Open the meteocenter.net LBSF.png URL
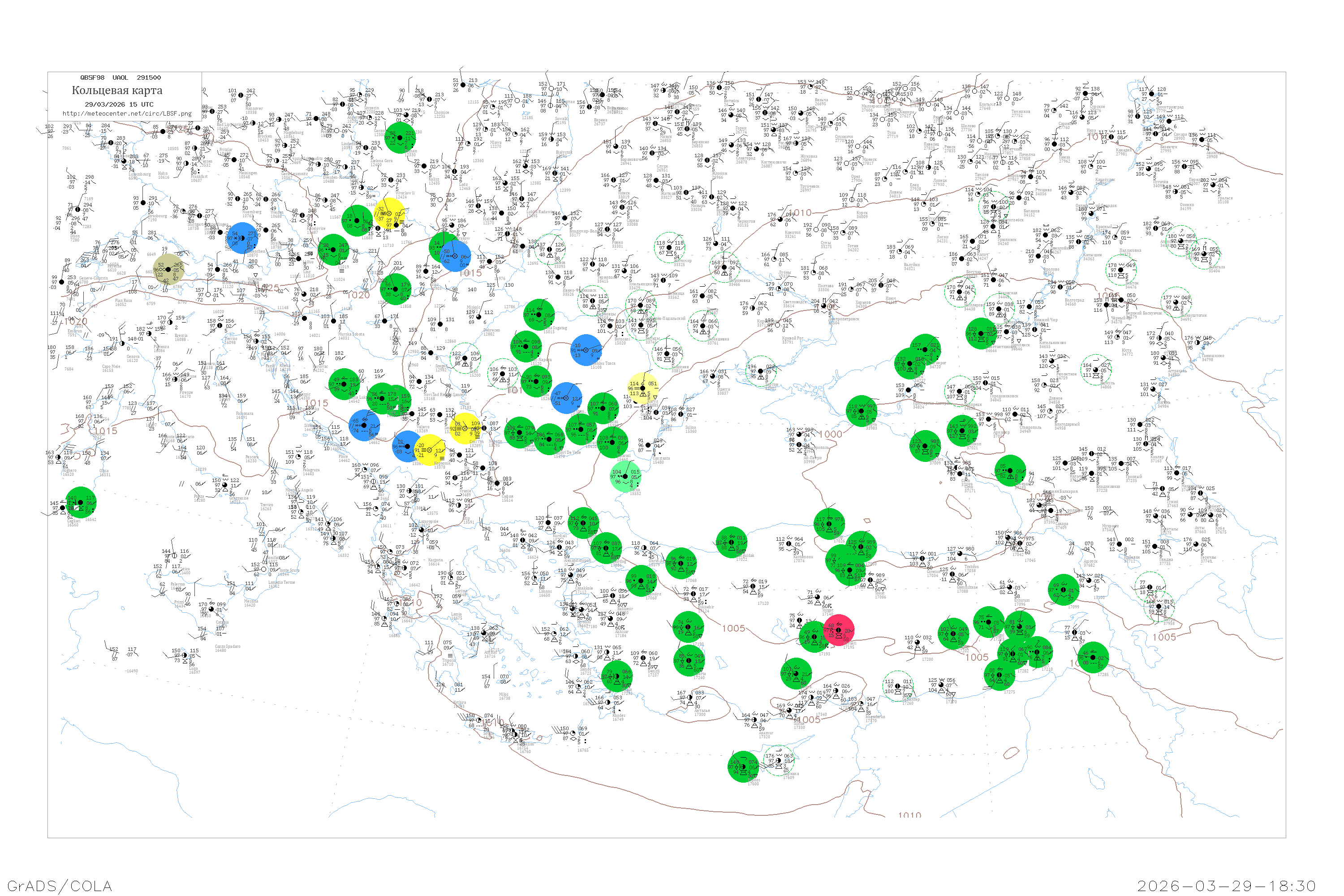Screen dimensions: 1344x896 click(x=127, y=113)
